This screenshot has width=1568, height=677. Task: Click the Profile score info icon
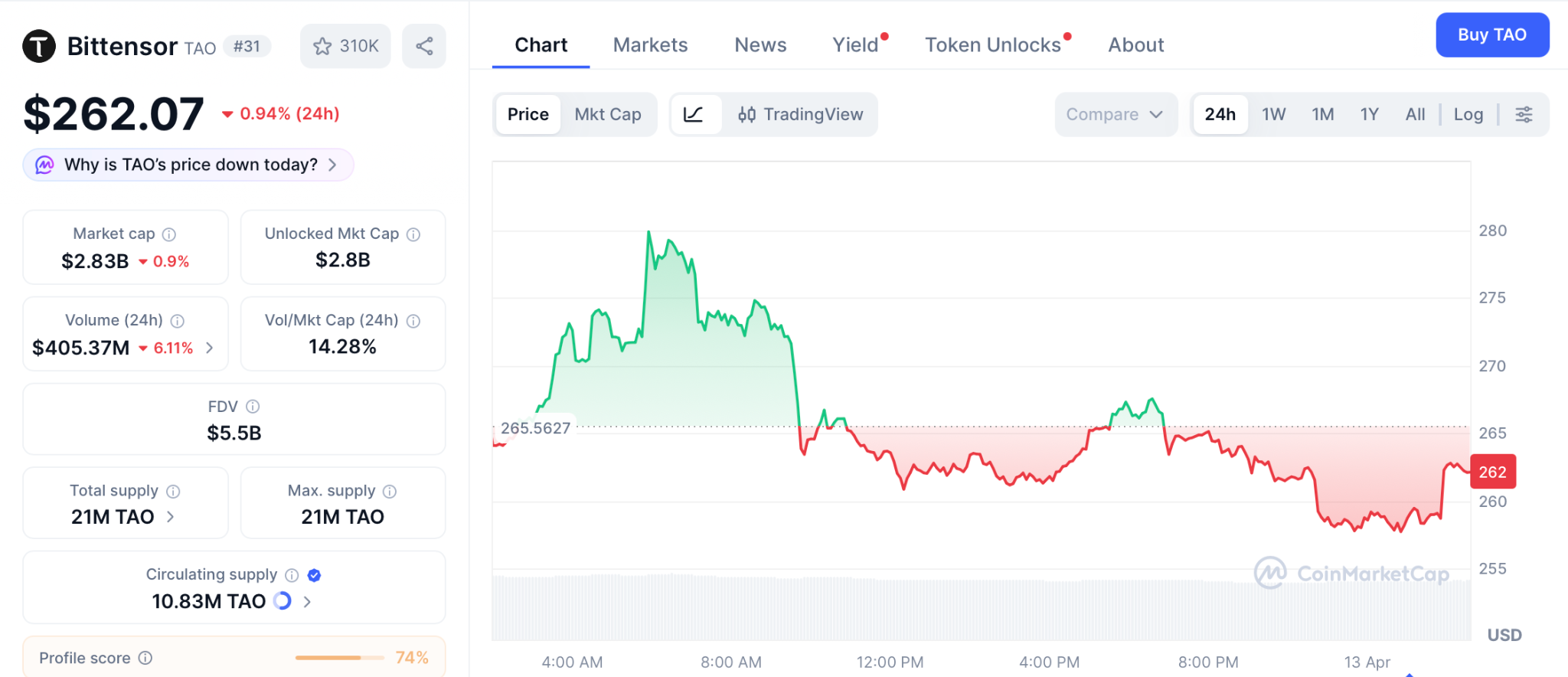145,658
